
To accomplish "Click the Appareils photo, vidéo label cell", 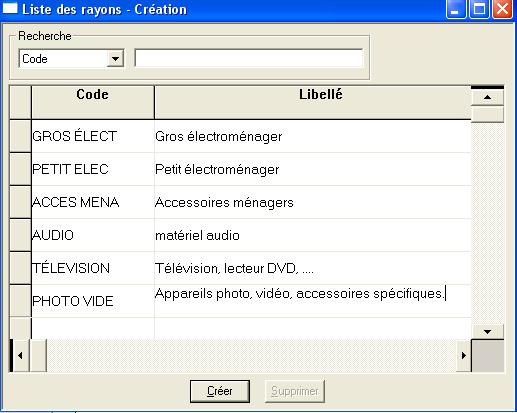I will [313, 301].
